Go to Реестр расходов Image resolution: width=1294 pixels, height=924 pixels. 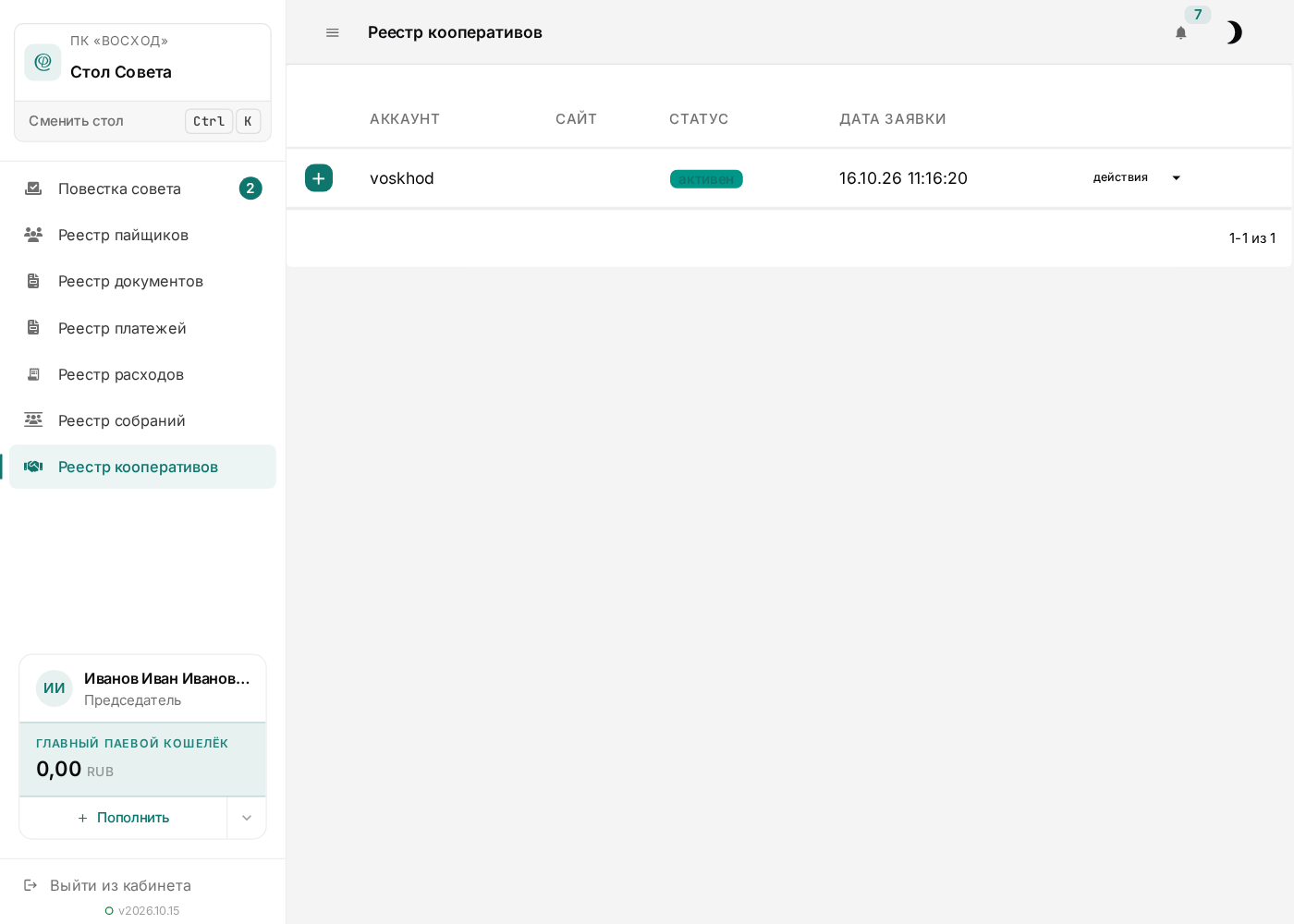click(x=142, y=374)
